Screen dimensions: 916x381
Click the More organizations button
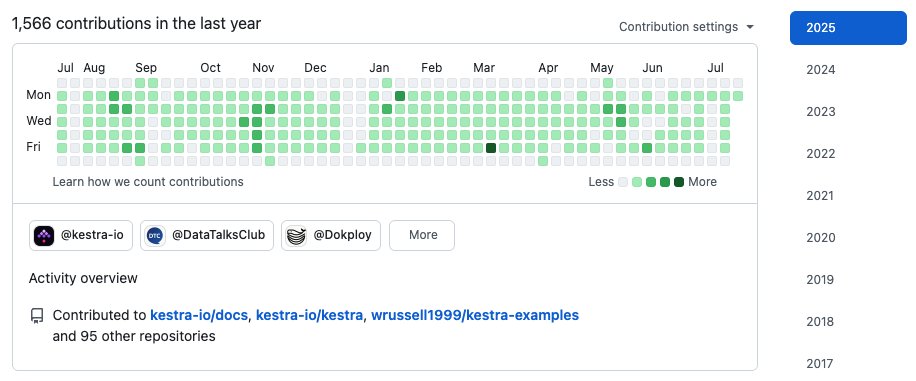coord(422,235)
